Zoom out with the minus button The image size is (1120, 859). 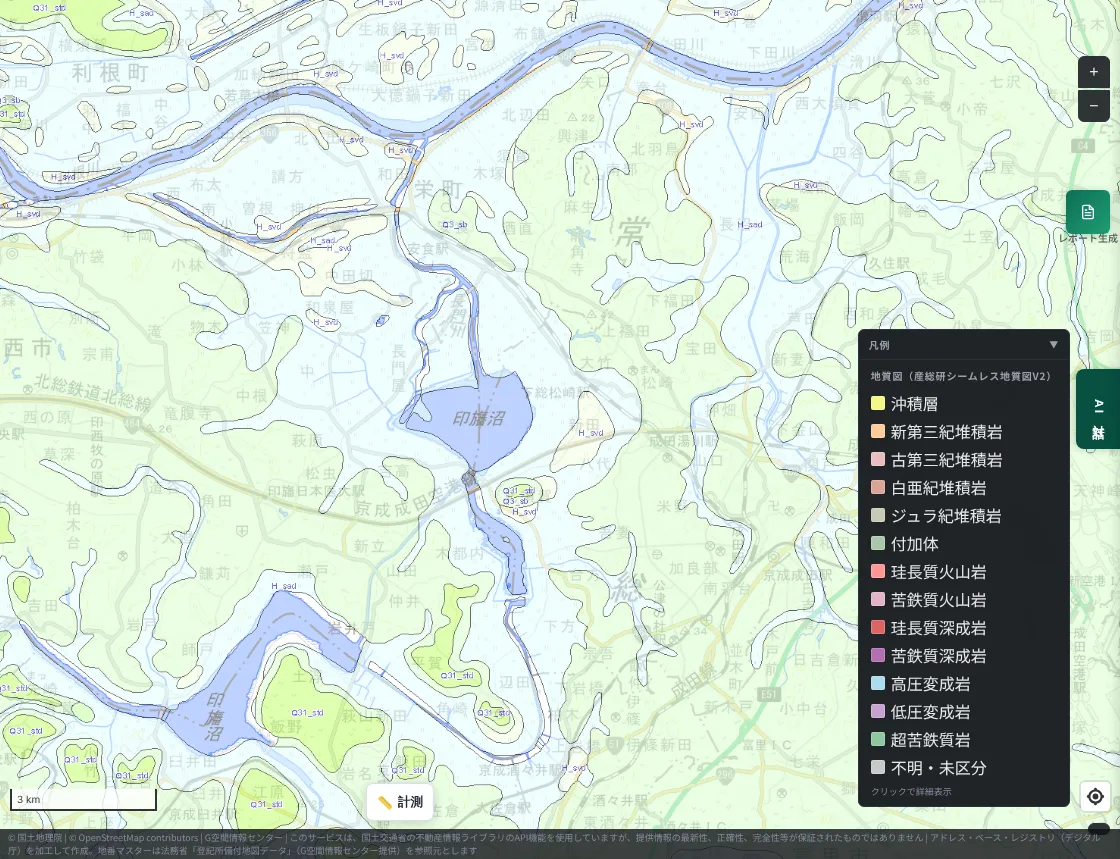(1094, 106)
